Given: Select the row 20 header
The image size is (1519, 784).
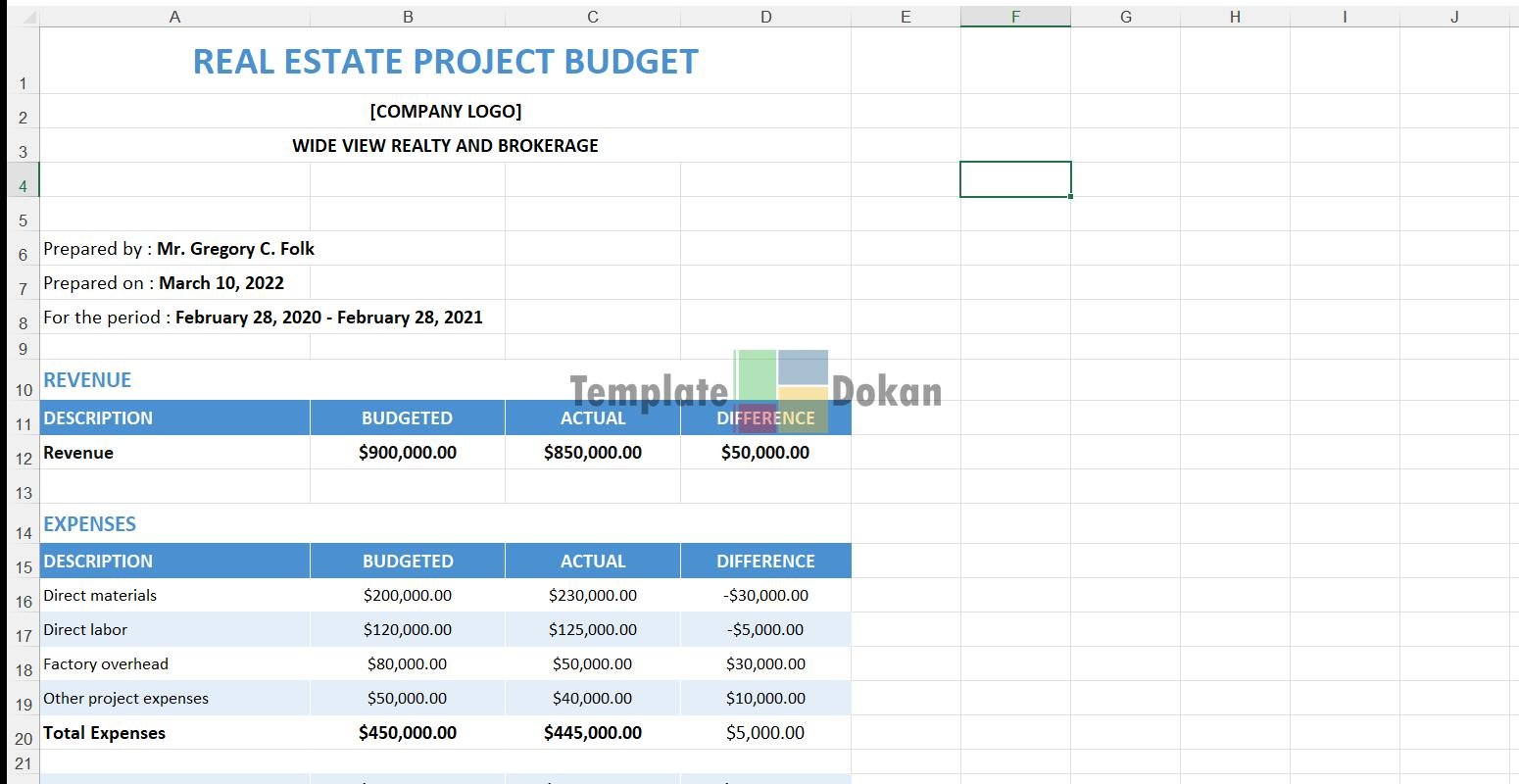Looking at the screenshot, I should click(x=24, y=738).
